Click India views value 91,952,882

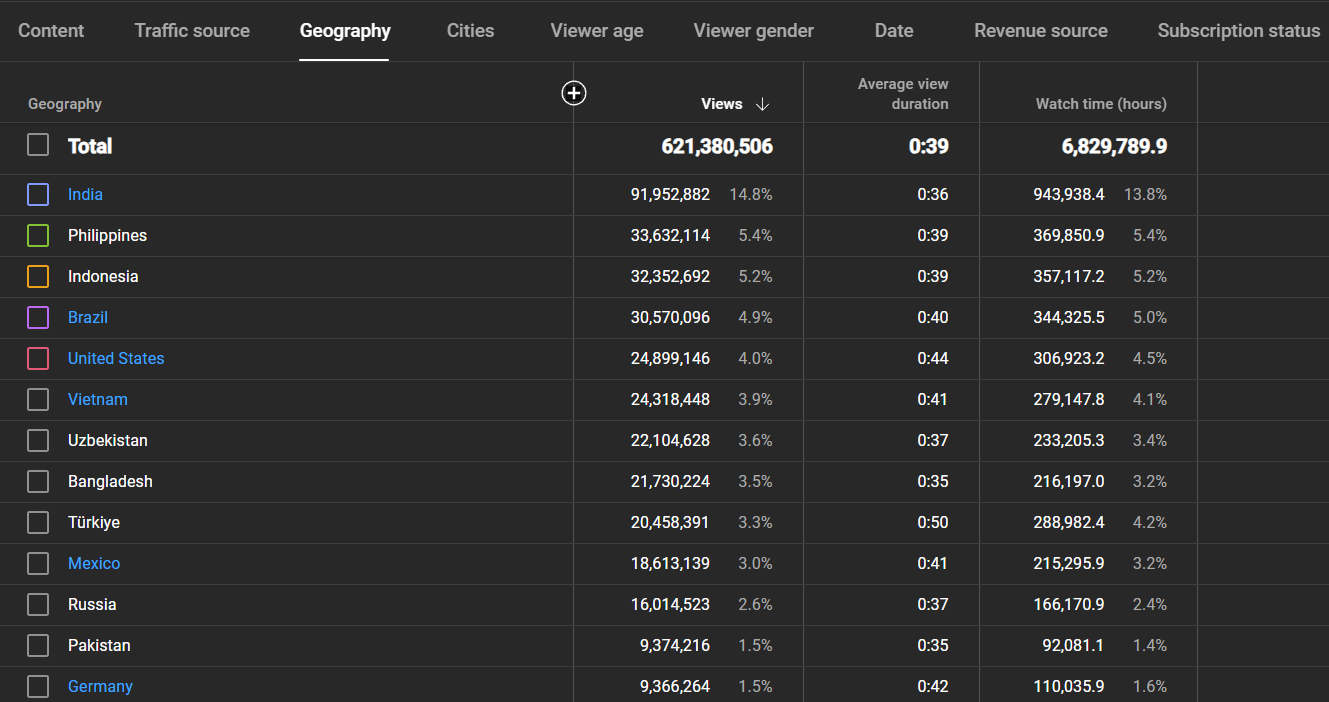click(670, 194)
